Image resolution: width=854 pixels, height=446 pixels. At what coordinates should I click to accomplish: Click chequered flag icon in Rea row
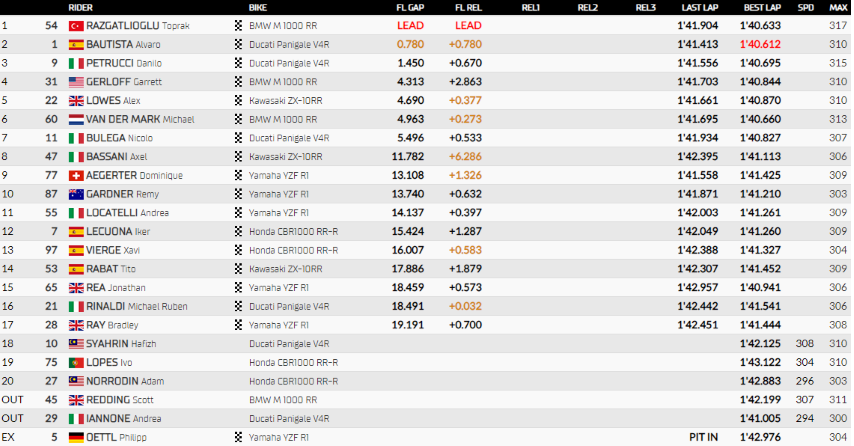pos(238,288)
